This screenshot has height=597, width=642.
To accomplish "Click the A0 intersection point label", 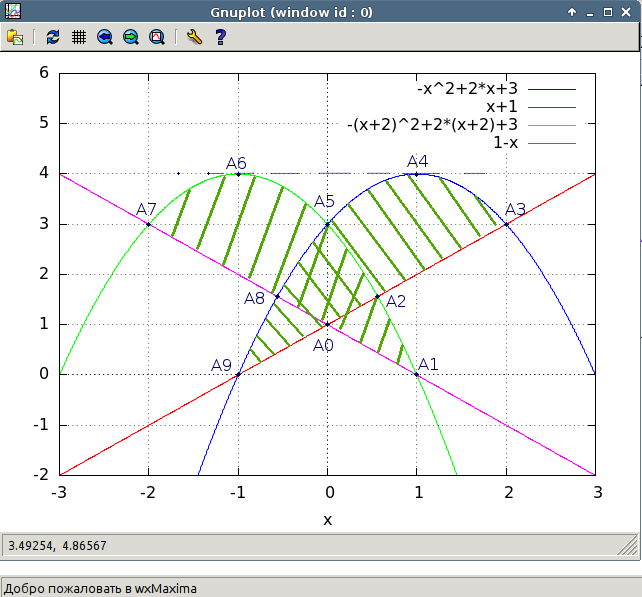I will (322, 345).
